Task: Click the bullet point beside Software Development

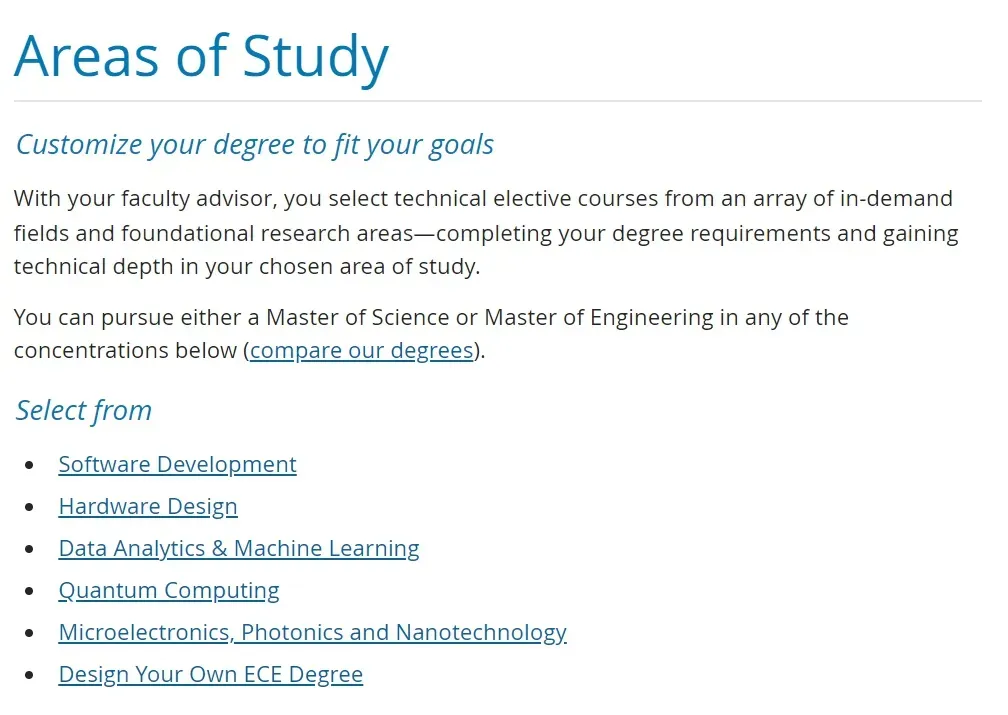Action: point(31,466)
